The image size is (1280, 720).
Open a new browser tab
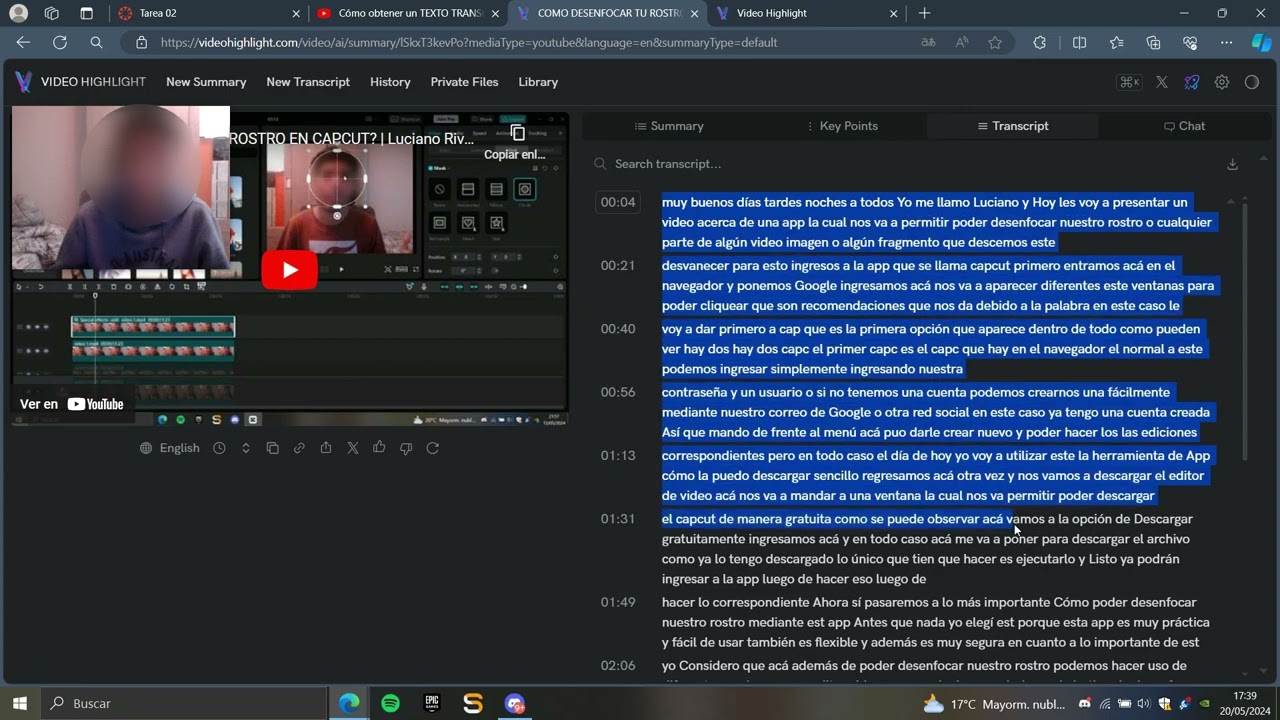(924, 14)
